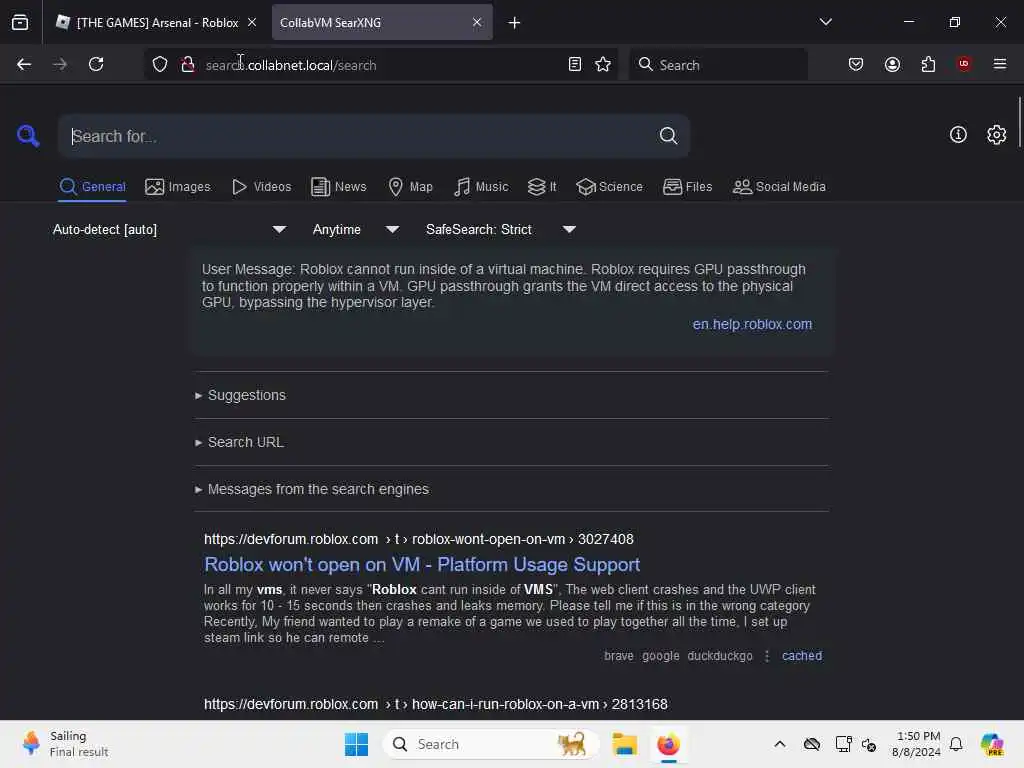Toggle reader view icon in address bar
The height and width of the screenshot is (768, 1024).
[x=575, y=64]
